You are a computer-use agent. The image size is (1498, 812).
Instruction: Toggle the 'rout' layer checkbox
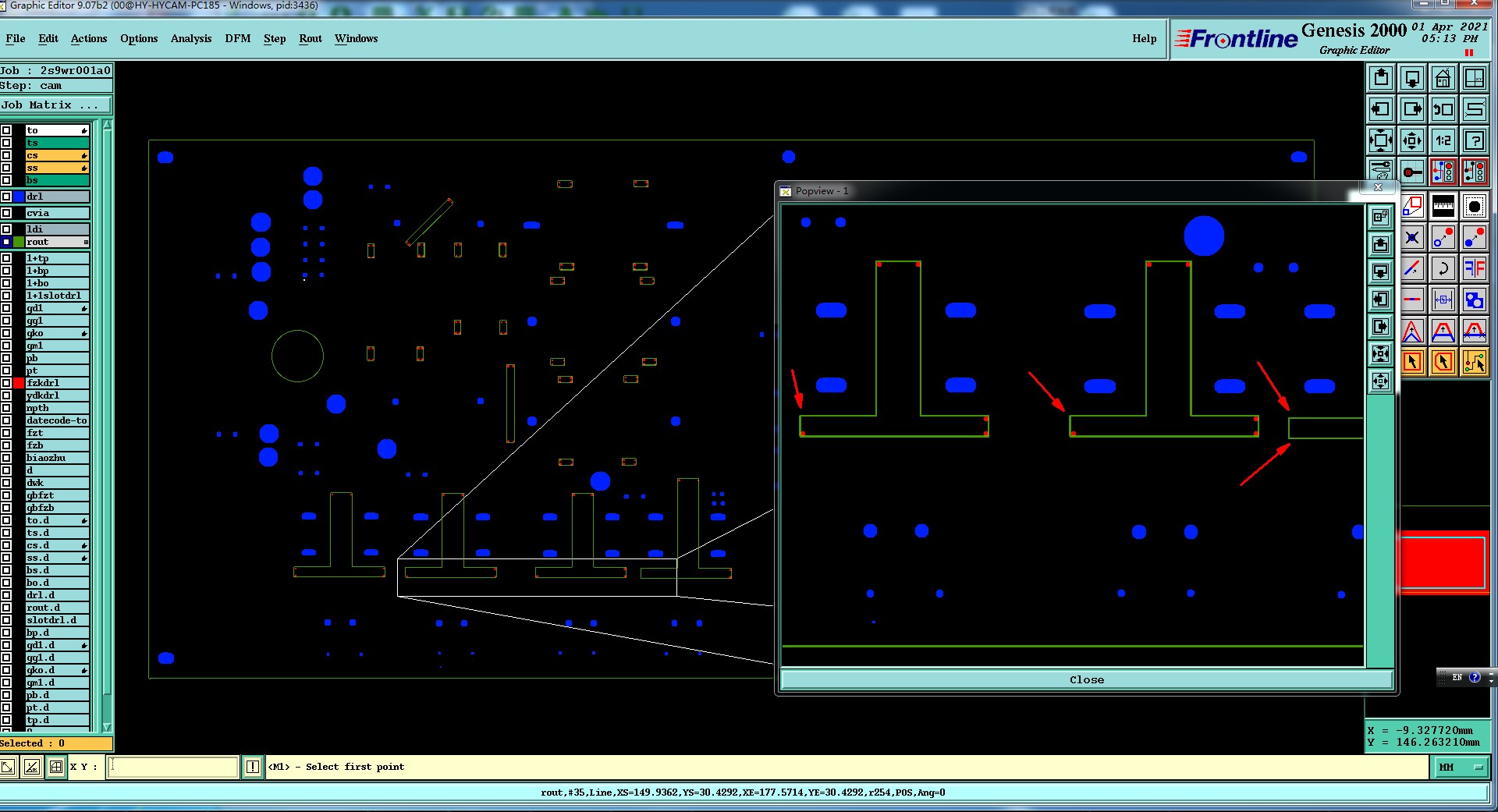[6, 242]
